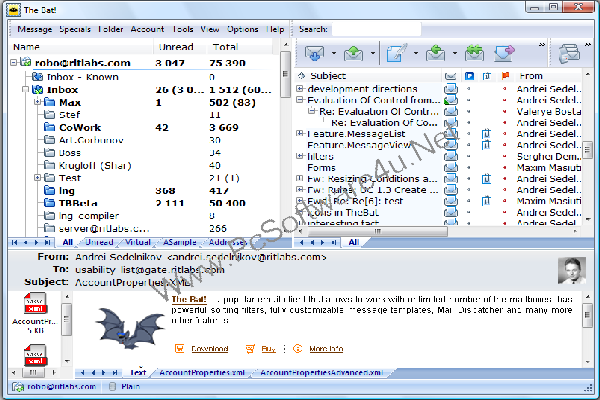Click the sender photo thumbnail
The width and height of the screenshot is (600, 400).
click(572, 271)
